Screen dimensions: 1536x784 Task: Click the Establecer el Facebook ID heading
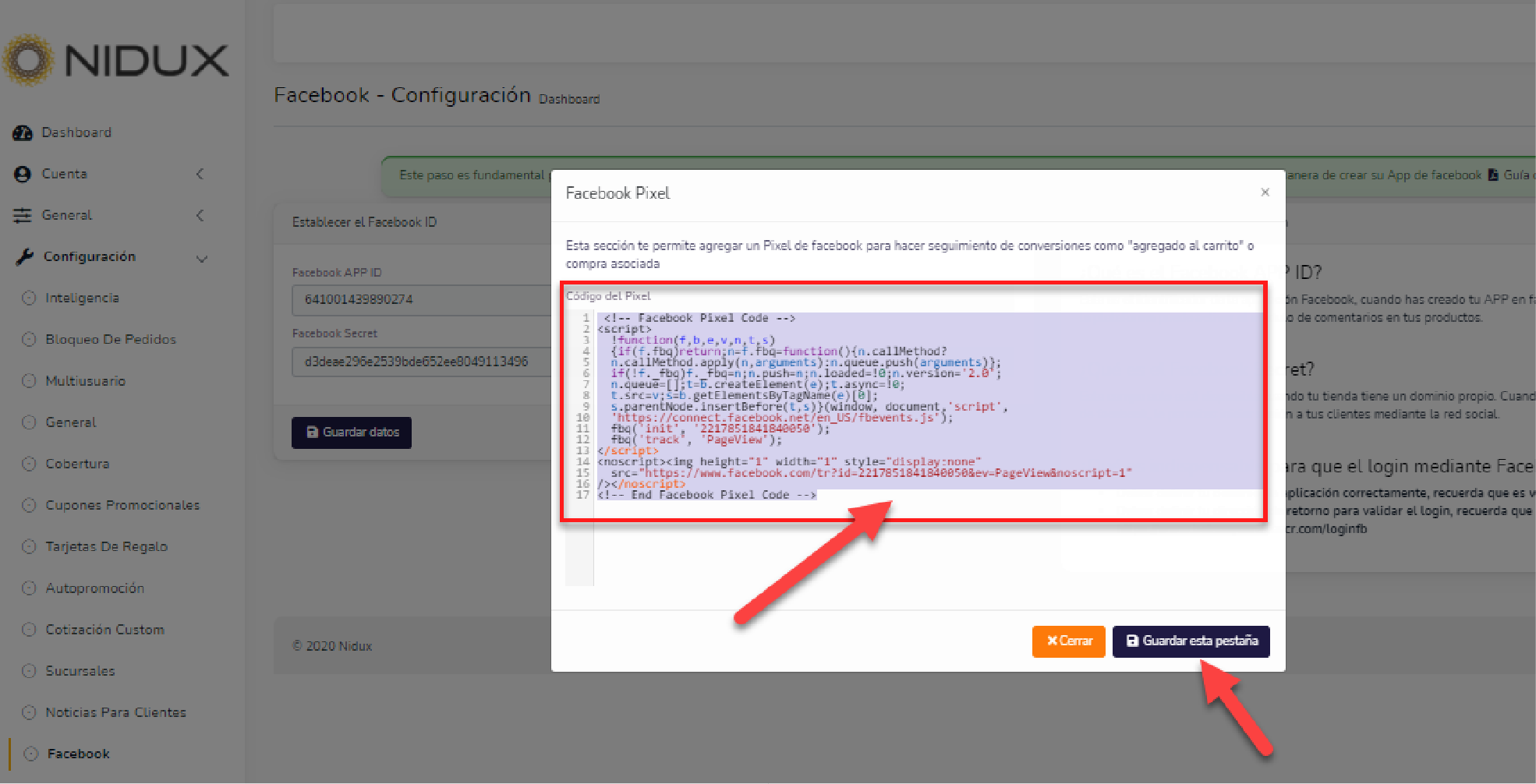tap(364, 222)
